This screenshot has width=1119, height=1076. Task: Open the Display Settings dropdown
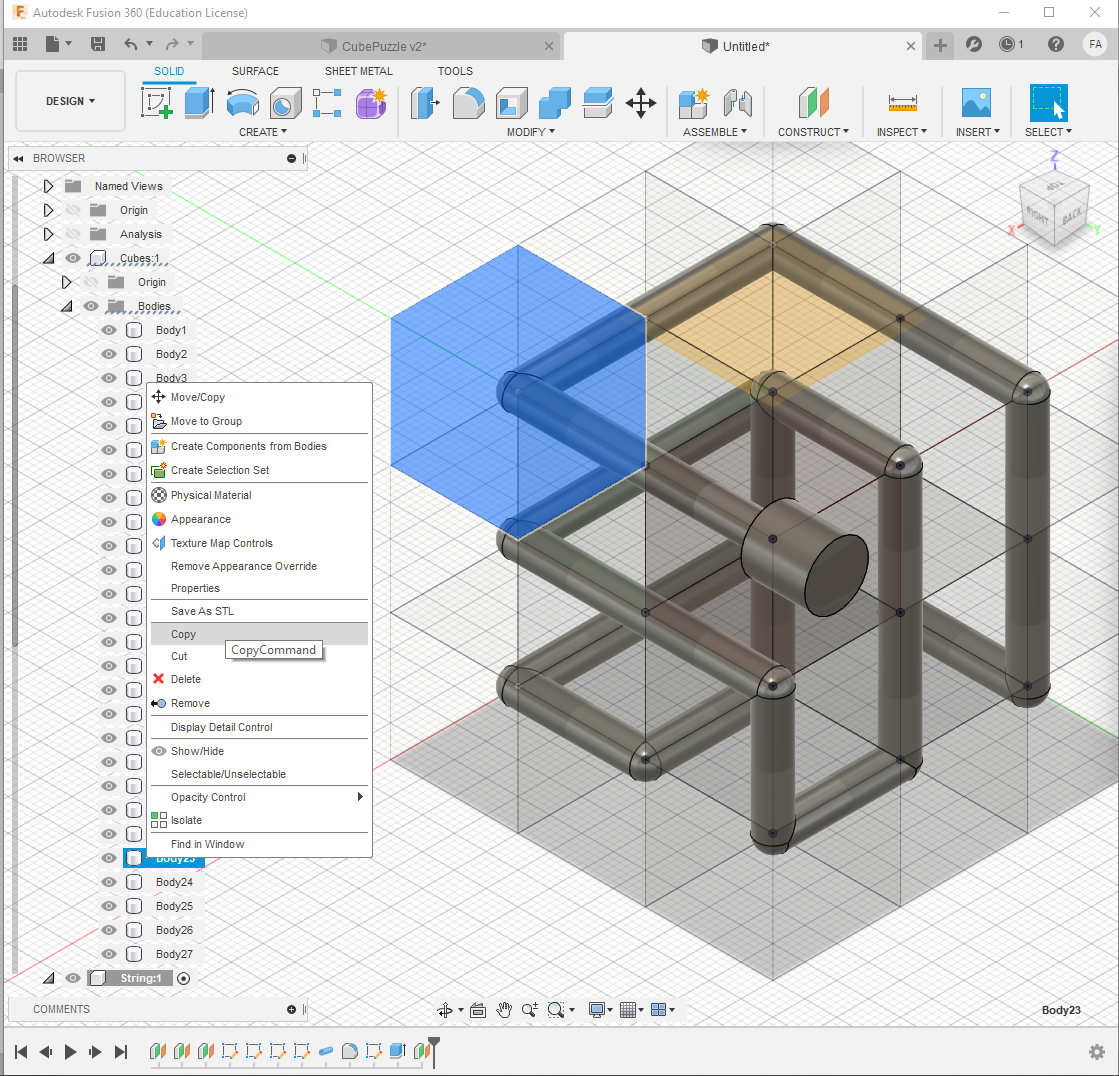click(x=598, y=1010)
